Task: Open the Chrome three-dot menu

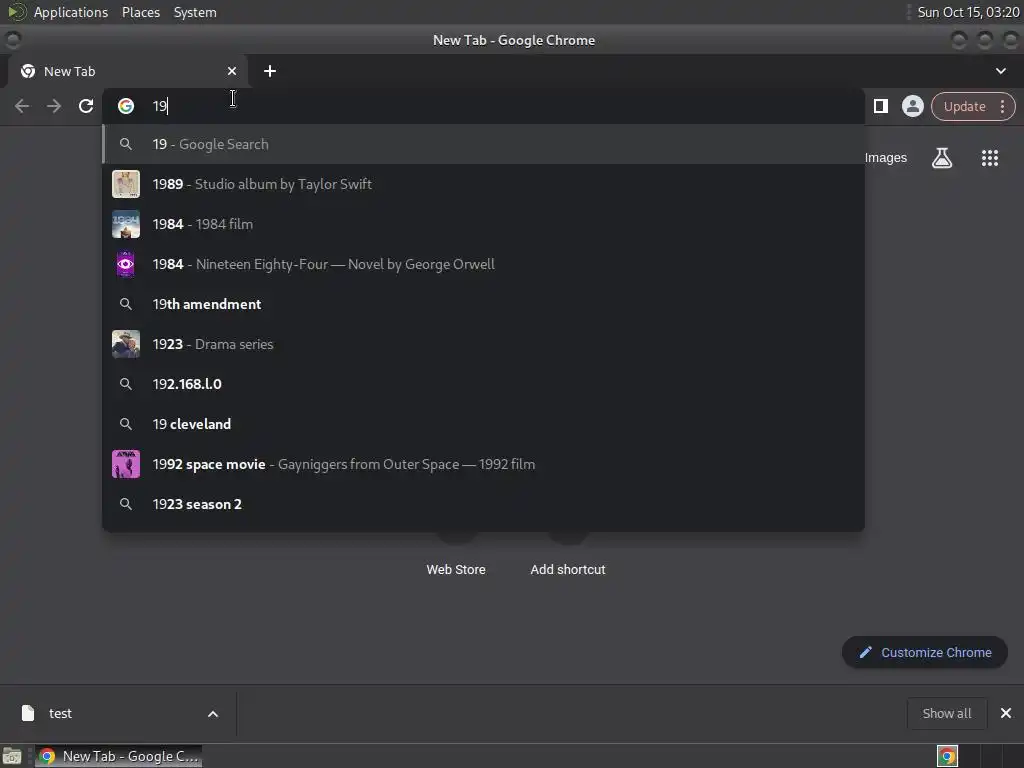Action: pyautogui.click(x=1002, y=106)
